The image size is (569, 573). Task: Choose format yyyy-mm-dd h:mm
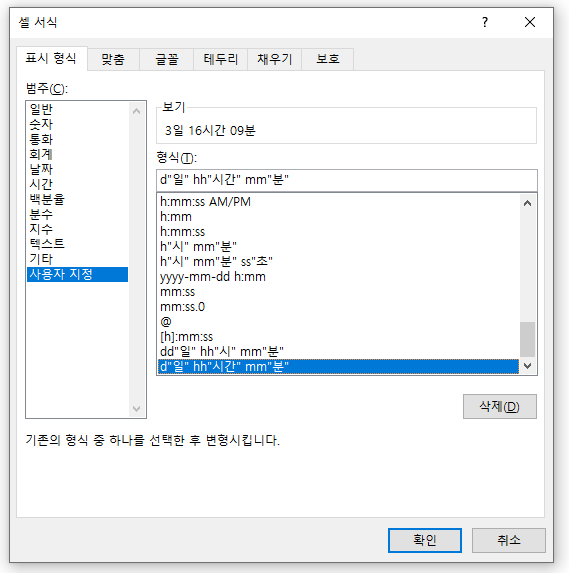[338, 277]
